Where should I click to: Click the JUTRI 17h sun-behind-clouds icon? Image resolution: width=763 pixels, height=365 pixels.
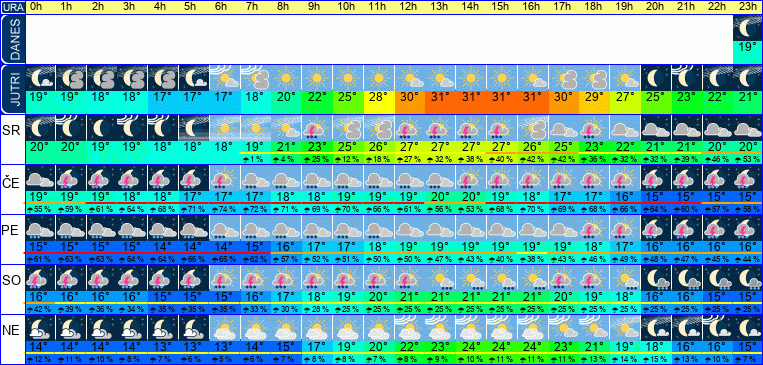click(563, 78)
